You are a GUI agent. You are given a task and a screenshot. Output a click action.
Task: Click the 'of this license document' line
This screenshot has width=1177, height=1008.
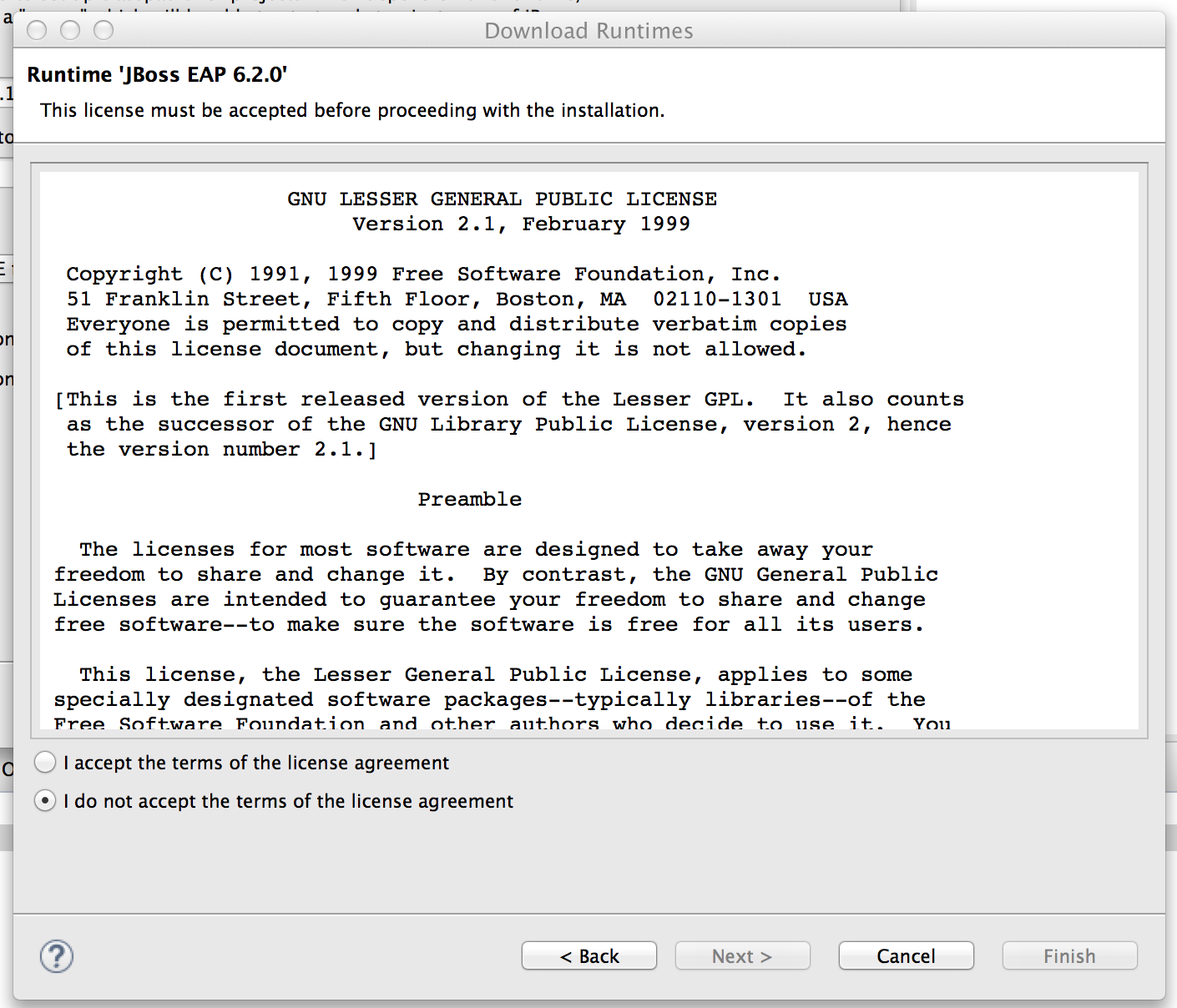pyautogui.click(x=437, y=350)
